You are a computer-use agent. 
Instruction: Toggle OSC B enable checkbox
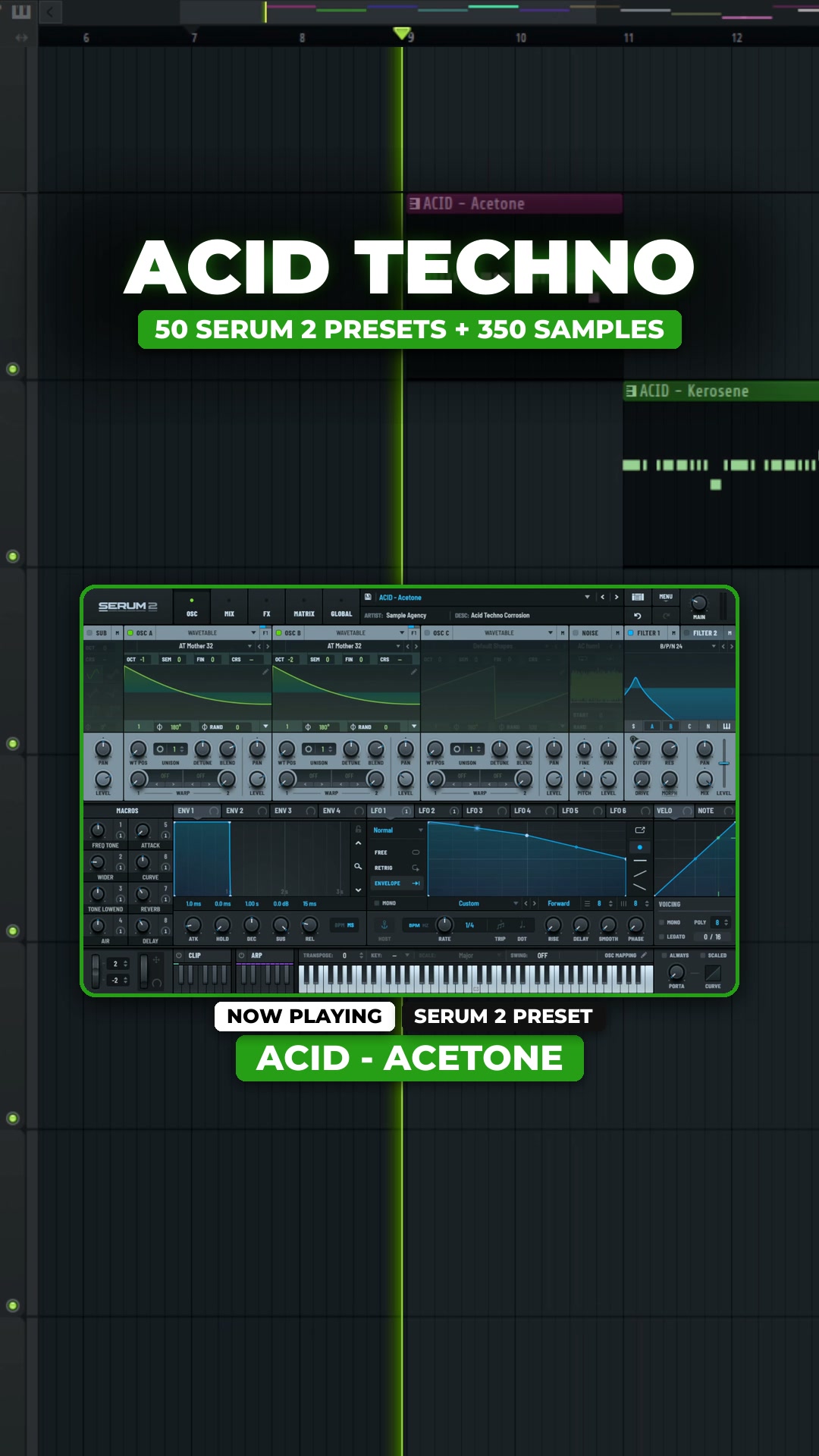point(279,632)
